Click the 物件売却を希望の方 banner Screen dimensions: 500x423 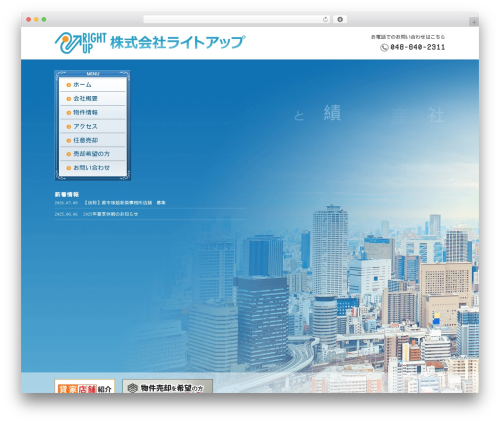pos(168,386)
